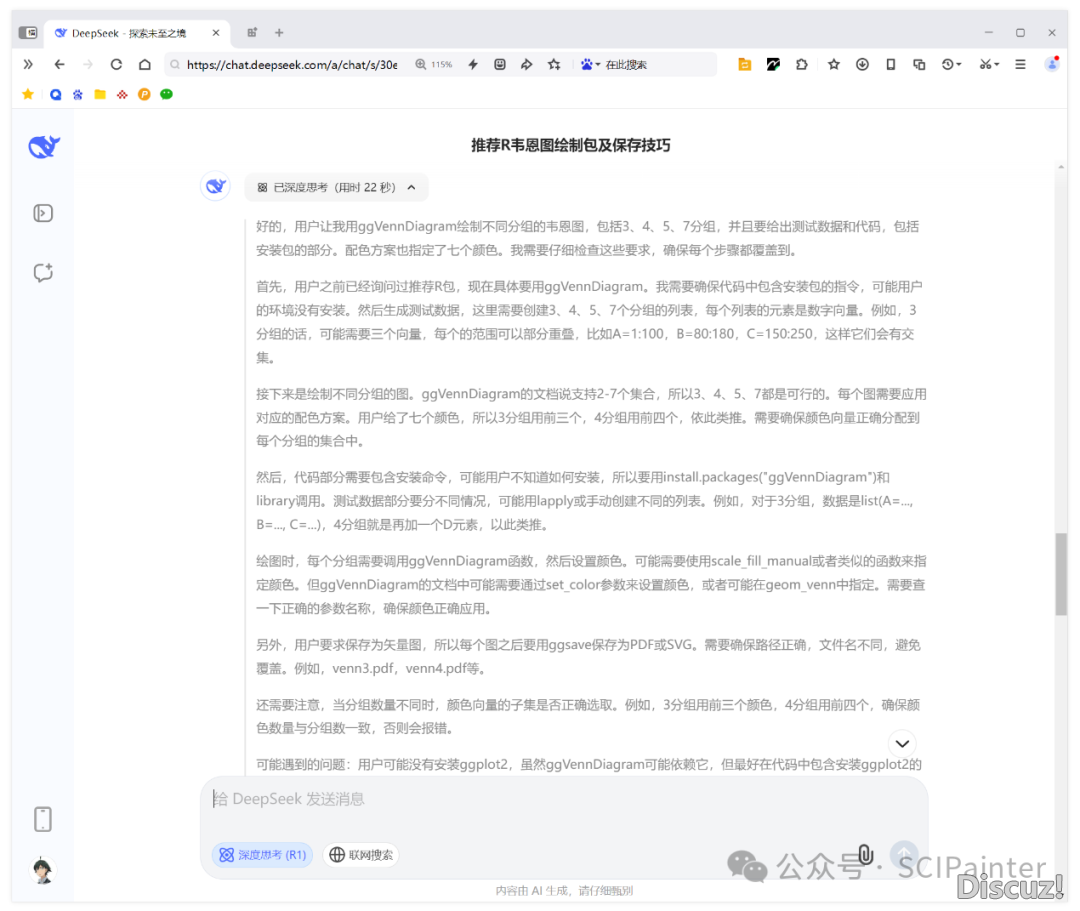Screen dimensions: 1080x911
Task: Start a new chat from the sidebar
Action: click(x=43, y=273)
